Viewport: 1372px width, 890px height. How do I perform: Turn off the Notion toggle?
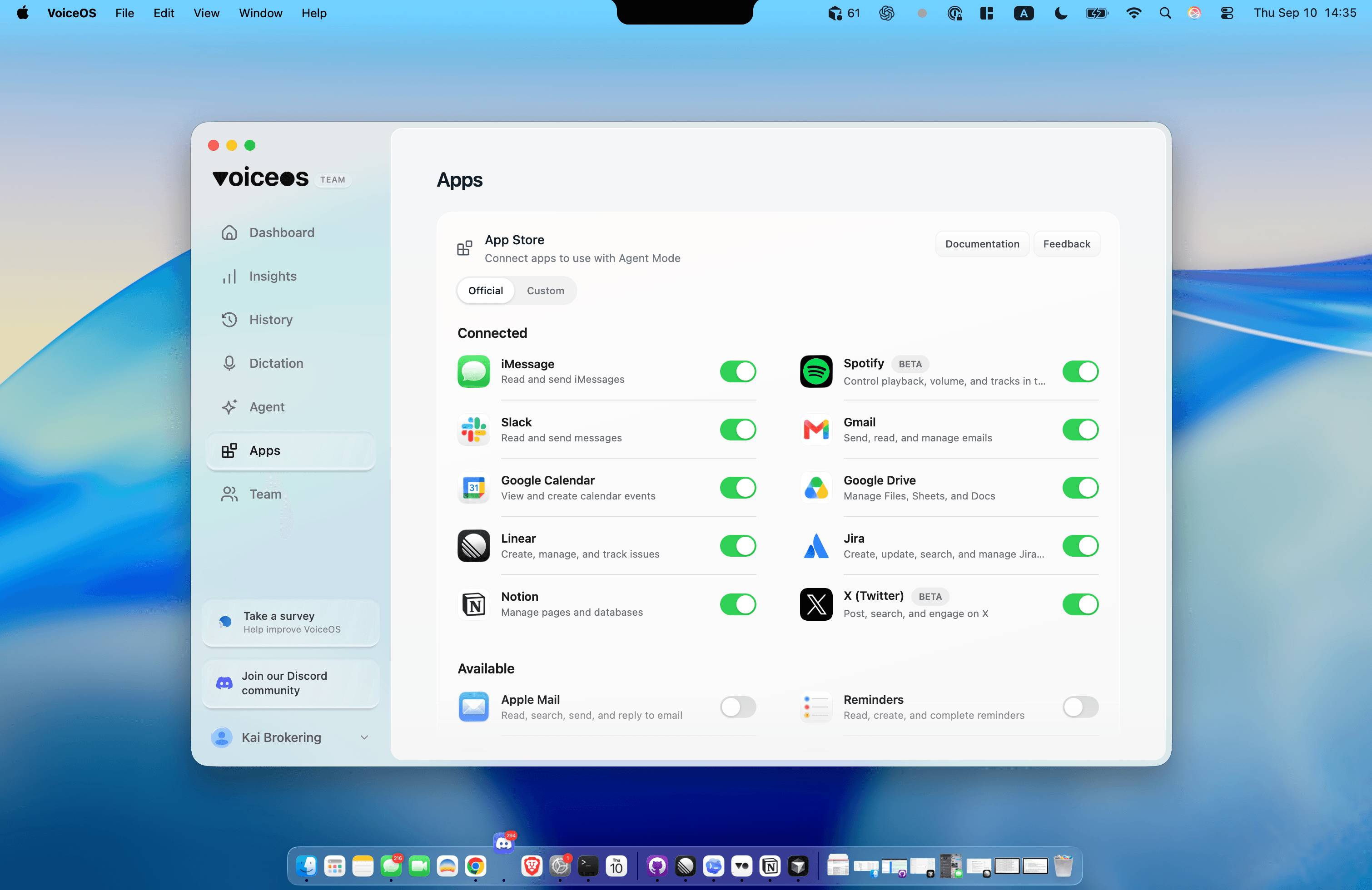pyautogui.click(x=738, y=604)
